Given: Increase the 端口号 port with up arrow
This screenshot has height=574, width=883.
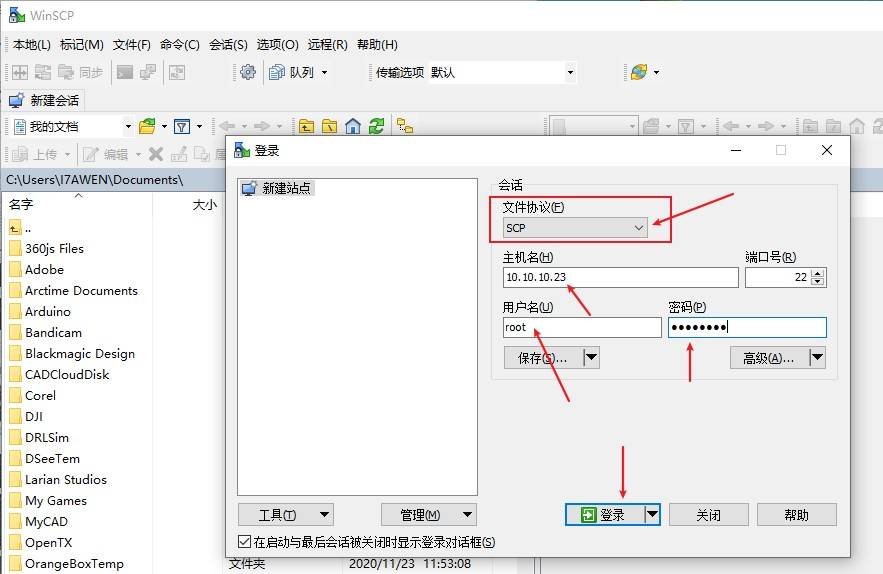Looking at the screenshot, I should pos(818,273).
